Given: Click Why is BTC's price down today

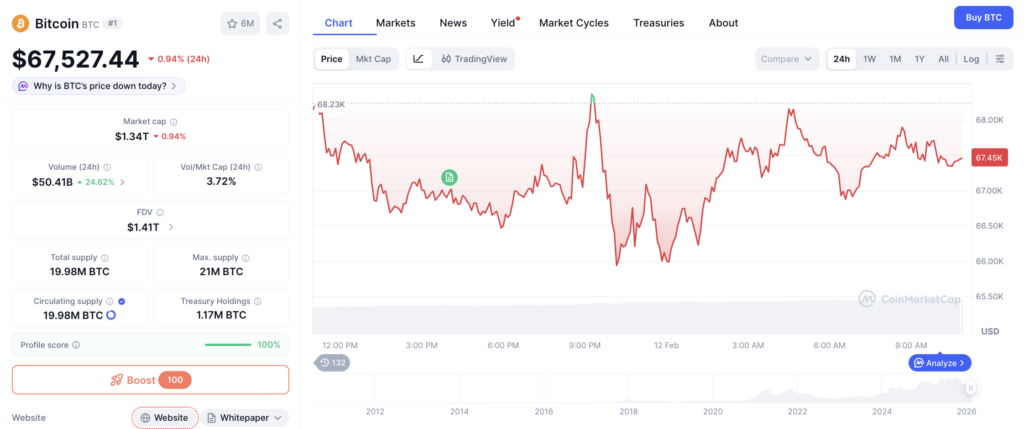Looking at the screenshot, I should [99, 86].
